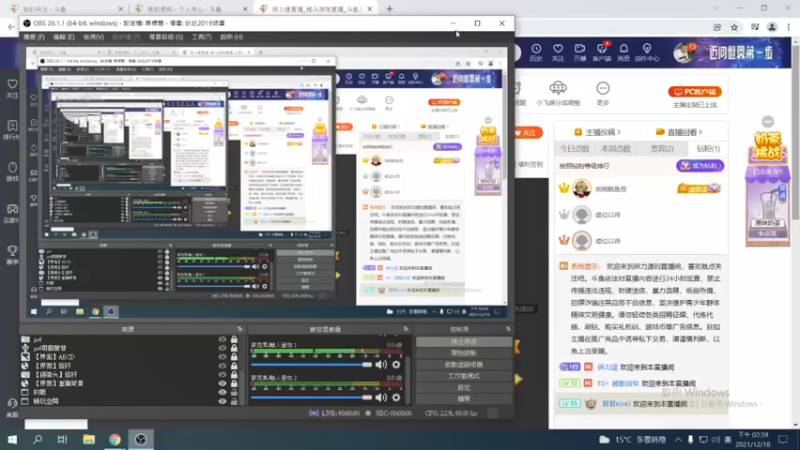Pop out the 音效混音器 dock panel icon

[406, 329]
